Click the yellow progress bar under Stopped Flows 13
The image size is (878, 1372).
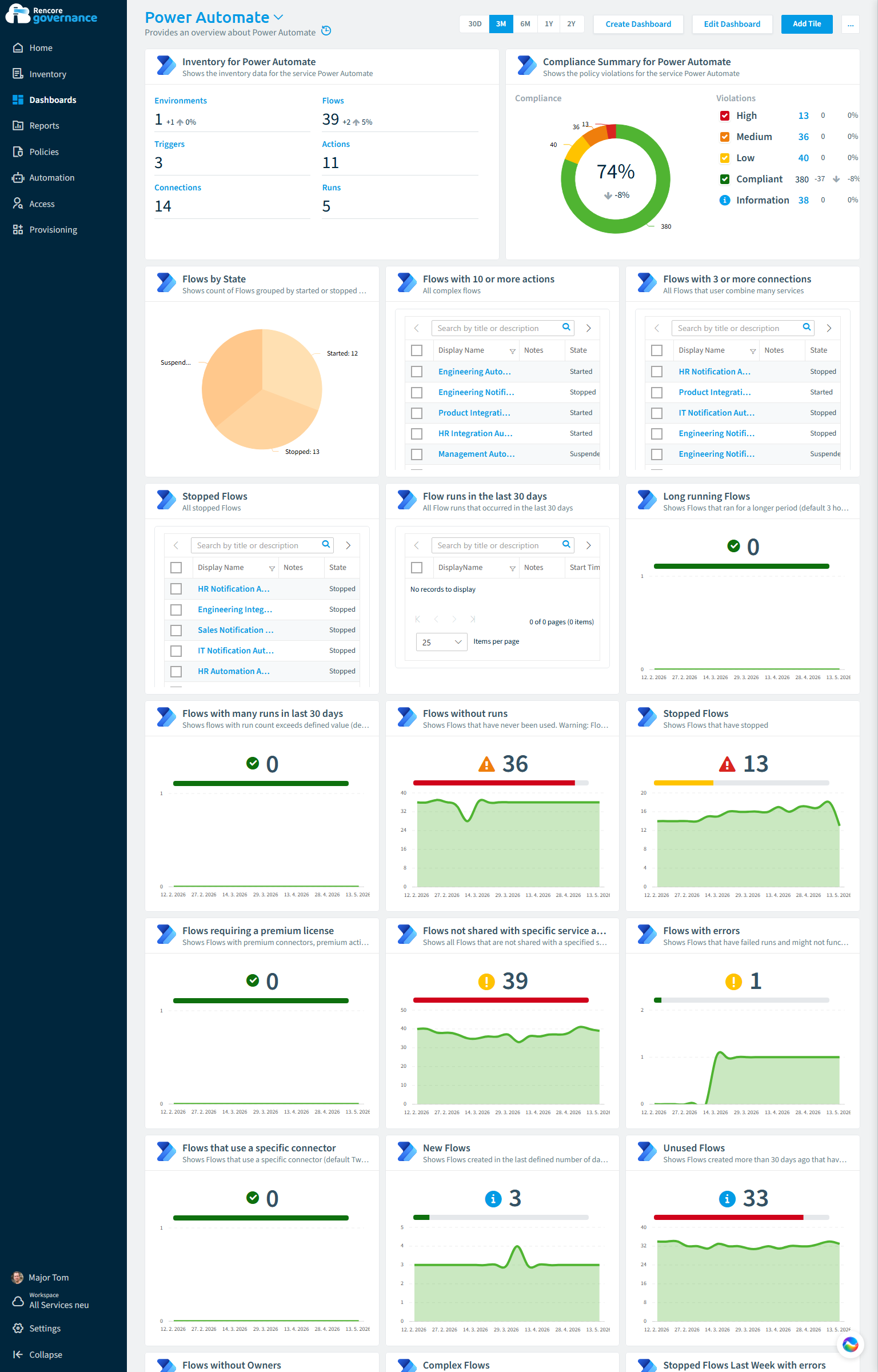(x=683, y=783)
